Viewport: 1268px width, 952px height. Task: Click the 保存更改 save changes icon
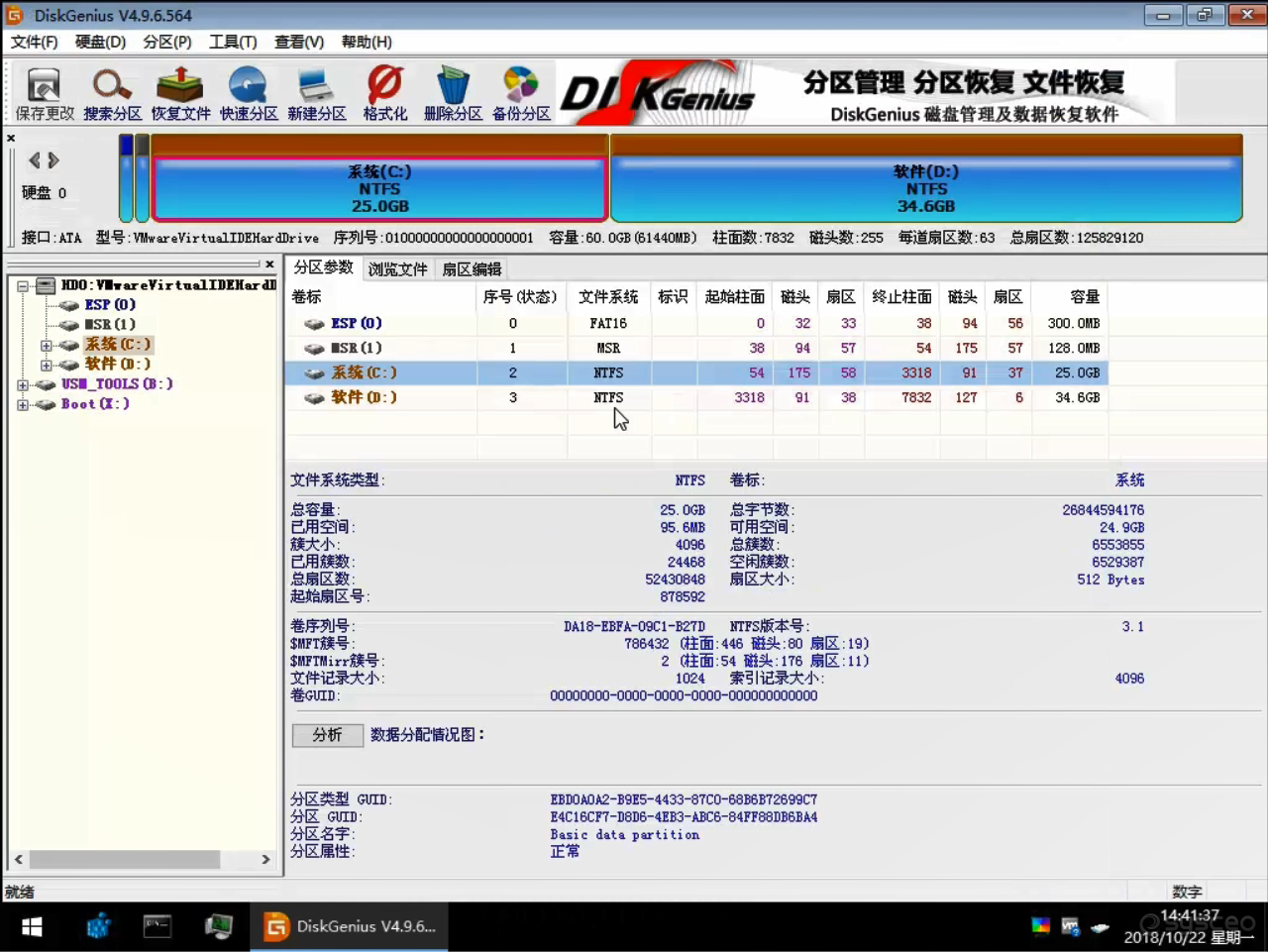45,94
